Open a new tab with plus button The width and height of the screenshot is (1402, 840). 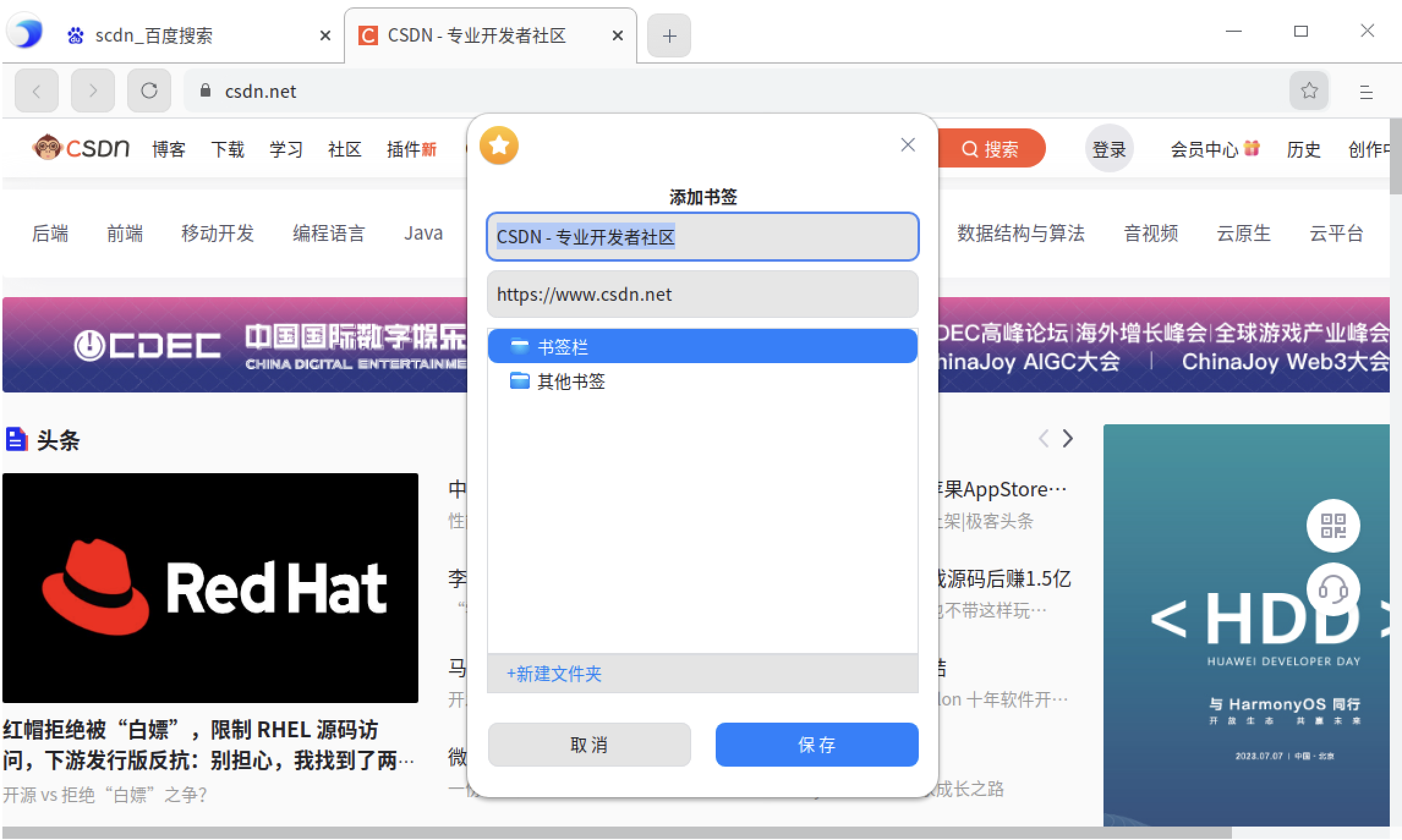click(669, 36)
